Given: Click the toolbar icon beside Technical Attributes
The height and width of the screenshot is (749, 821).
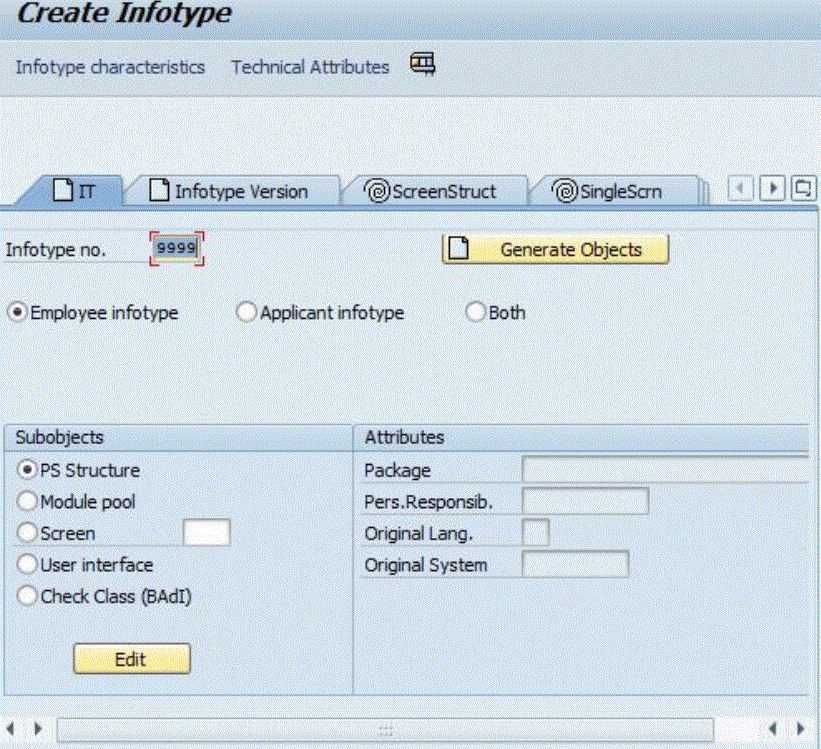Looking at the screenshot, I should 423,65.
